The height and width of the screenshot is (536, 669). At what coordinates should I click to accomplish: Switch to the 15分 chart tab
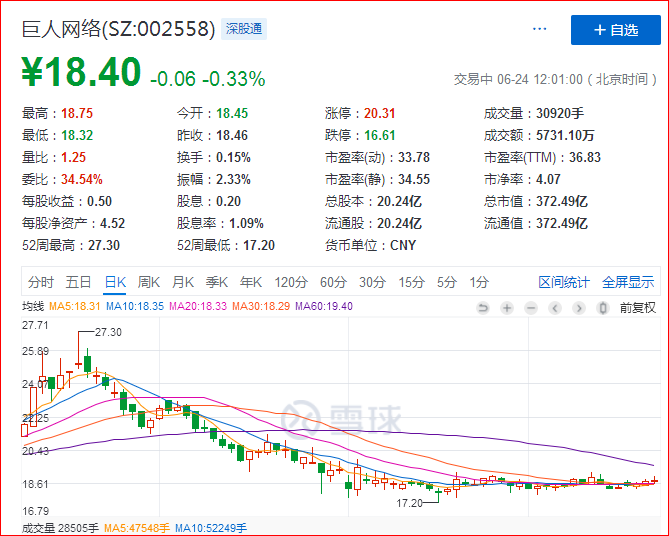pyautogui.click(x=411, y=282)
